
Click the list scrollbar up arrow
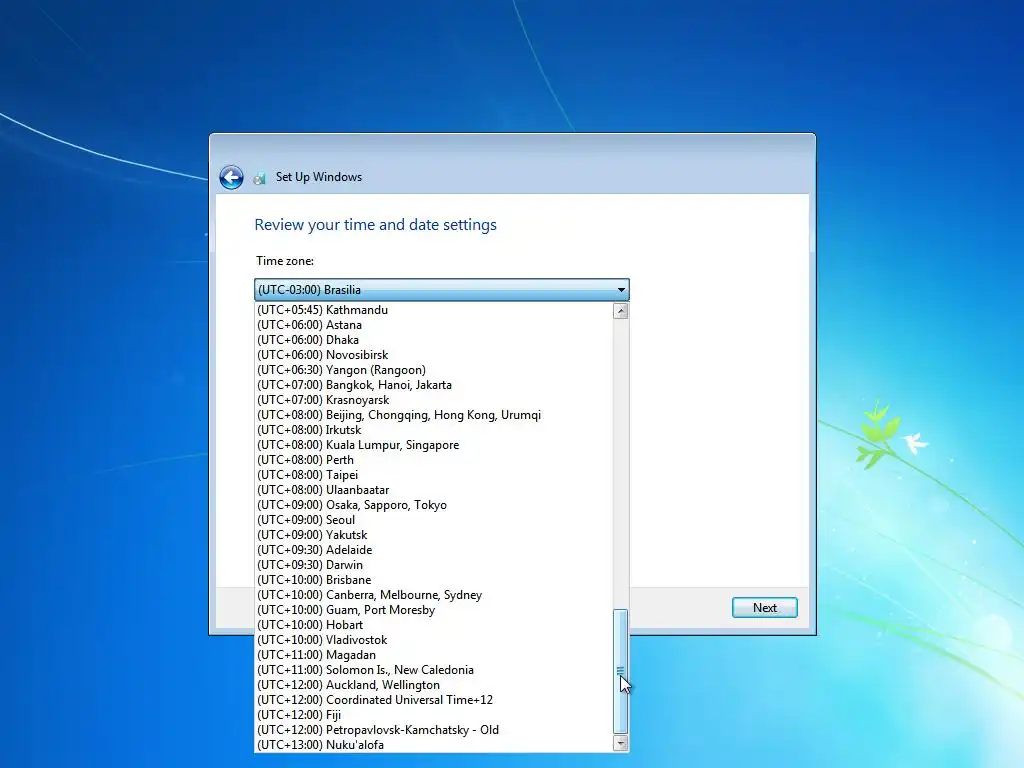click(620, 311)
